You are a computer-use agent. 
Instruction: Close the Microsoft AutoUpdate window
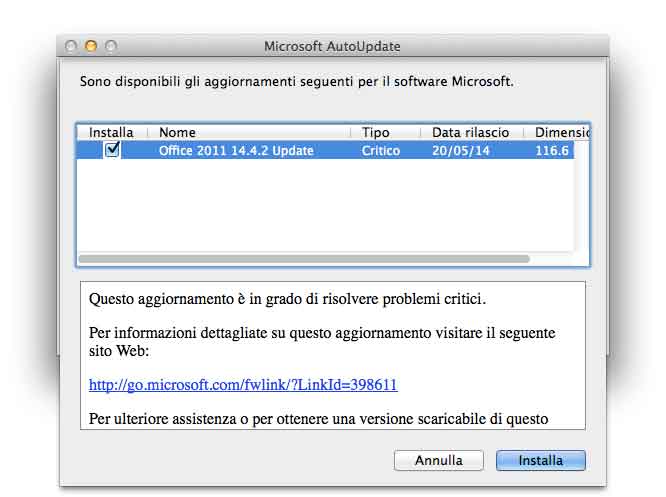click(x=71, y=46)
